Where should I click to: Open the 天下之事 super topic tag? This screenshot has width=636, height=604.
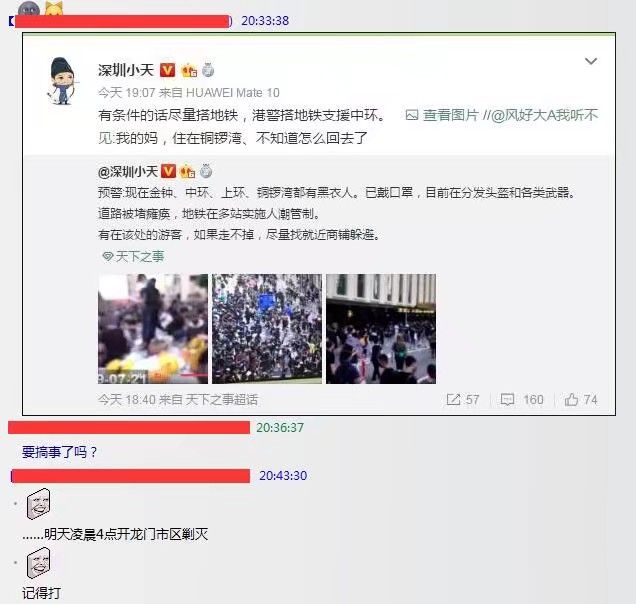pos(133,256)
